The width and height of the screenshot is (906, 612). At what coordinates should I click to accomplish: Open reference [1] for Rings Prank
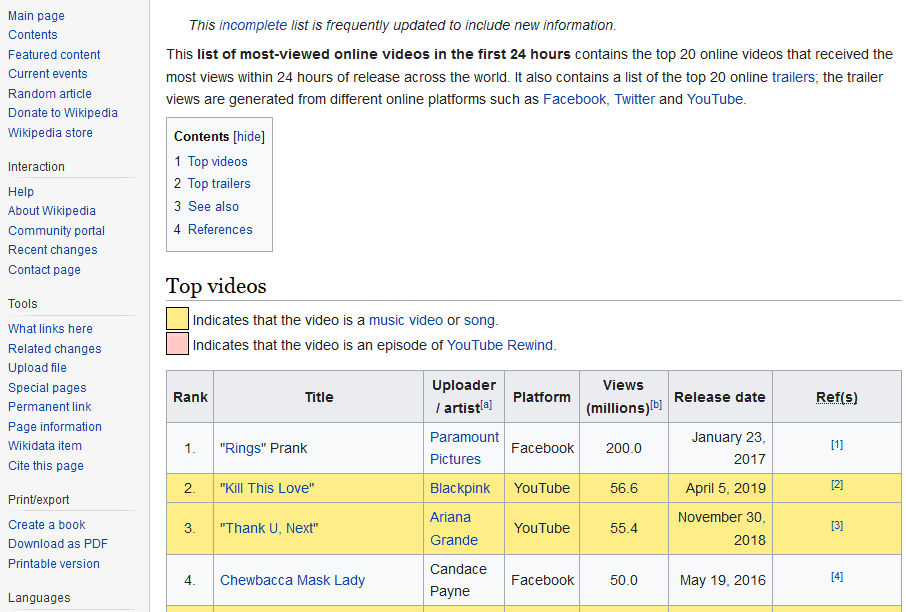point(837,444)
